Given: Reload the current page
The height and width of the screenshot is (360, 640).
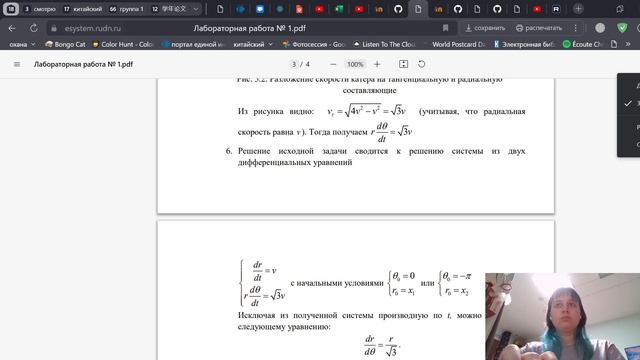Looking at the screenshot, I should click(34, 28).
